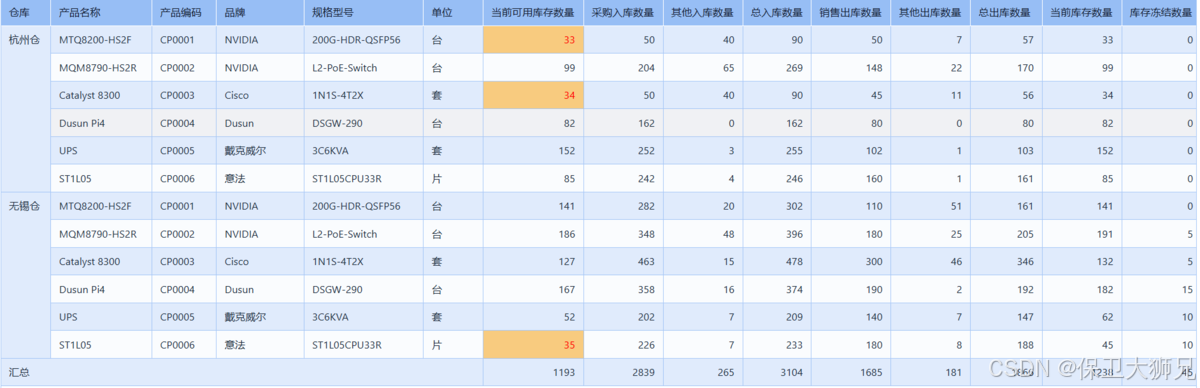The height and width of the screenshot is (388, 1200).
Task: Click the 总入库数量 column header
Action: pyautogui.click(x=776, y=13)
